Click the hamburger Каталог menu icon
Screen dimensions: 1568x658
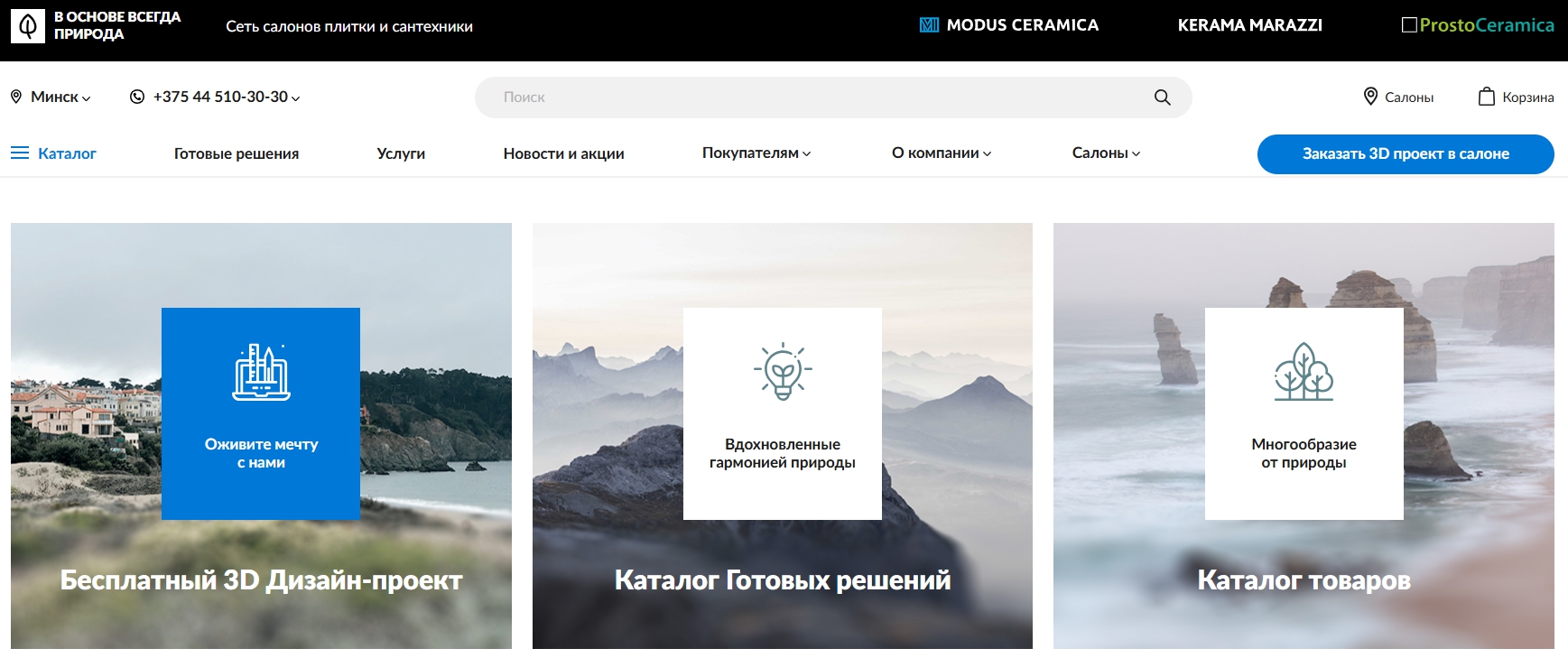pyautogui.click(x=20, y=153)
